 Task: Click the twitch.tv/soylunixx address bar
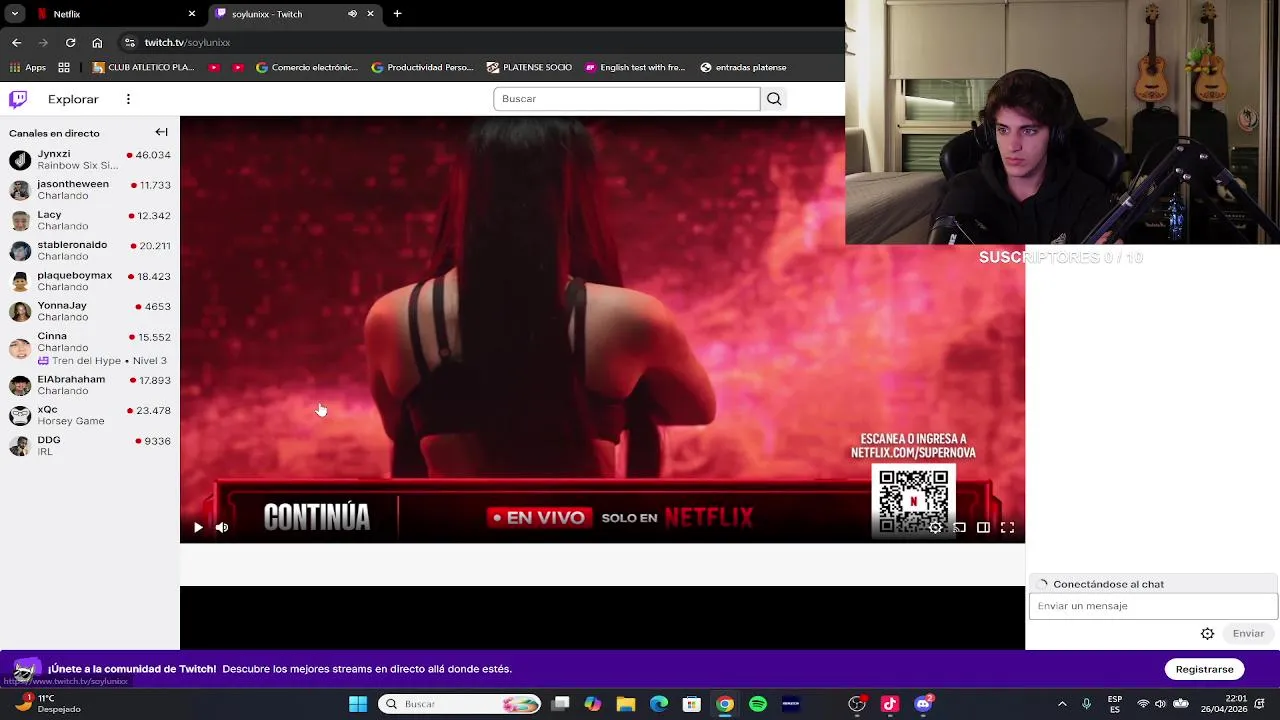coord(480,43)
